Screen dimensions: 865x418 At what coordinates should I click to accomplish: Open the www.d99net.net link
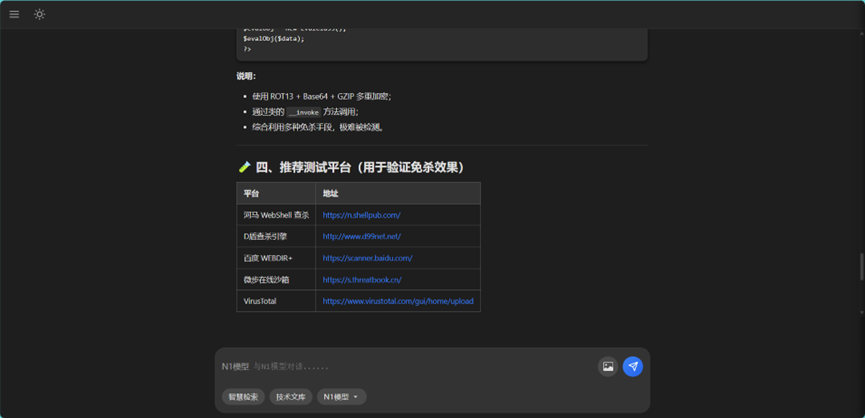361,237
